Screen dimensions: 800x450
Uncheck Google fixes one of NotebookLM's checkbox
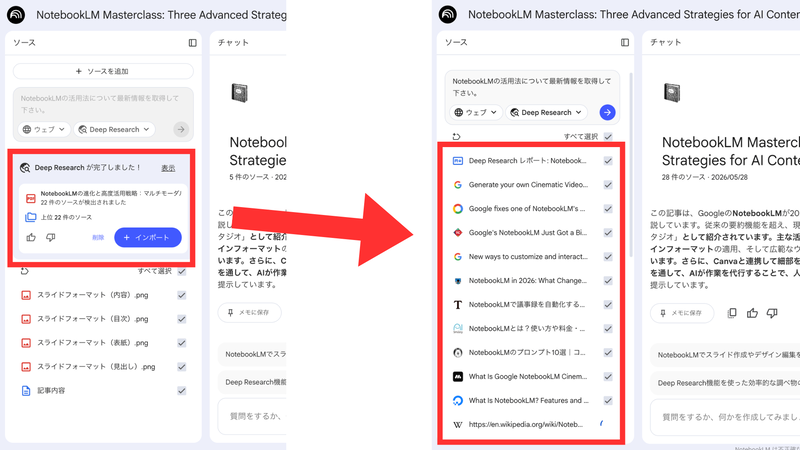click(x=608, y=209)
